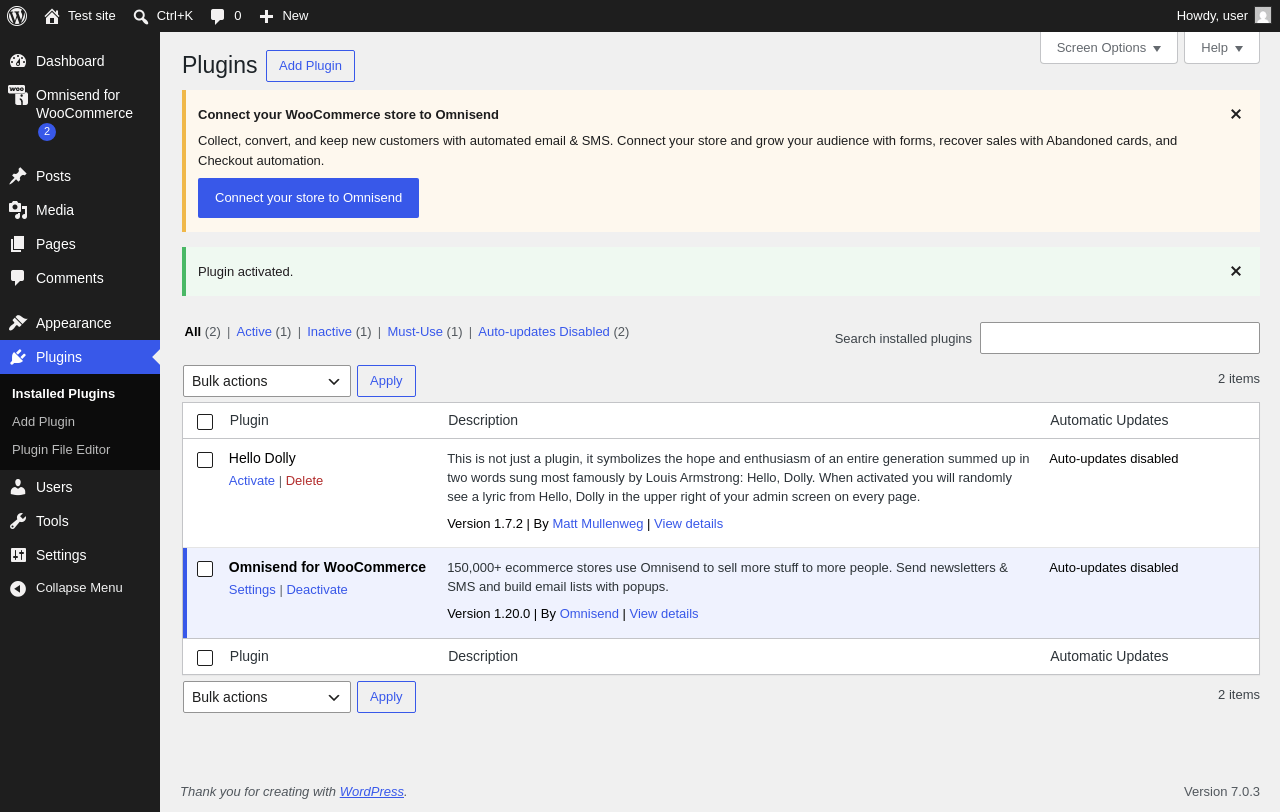Click the Omnisend Woo sidebar icon

pos(18,95)
